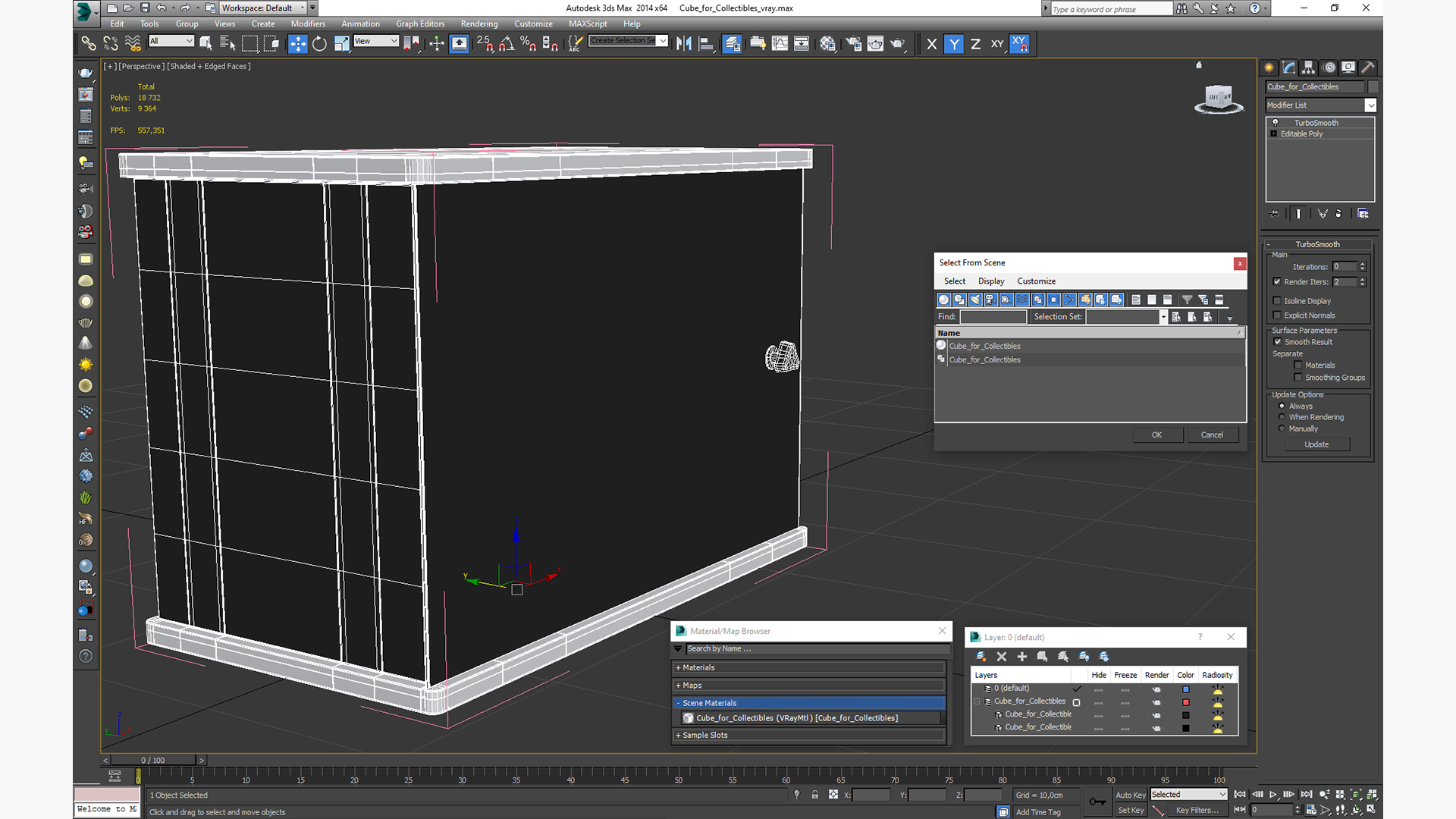Click OK in Select From Scene dialog
The image size is (1456, 819).
pos(1156,435)
